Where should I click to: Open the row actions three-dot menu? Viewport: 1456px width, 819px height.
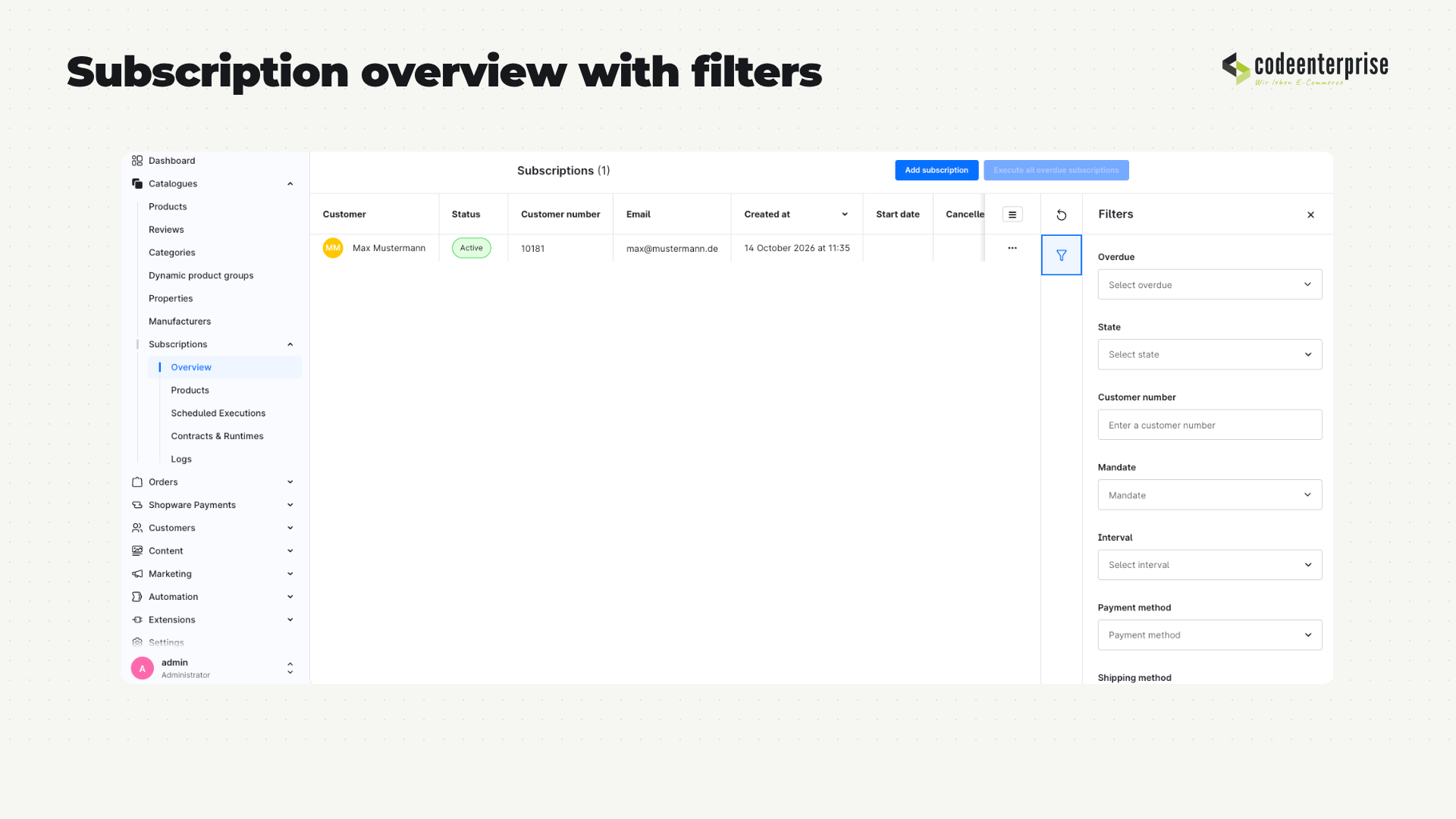(x=1012, y=248)
